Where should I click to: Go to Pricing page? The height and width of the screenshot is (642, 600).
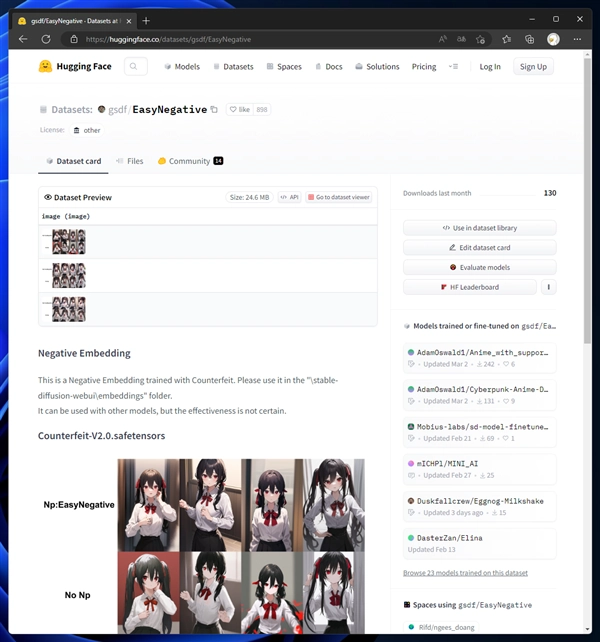click(x=424, y=66)
